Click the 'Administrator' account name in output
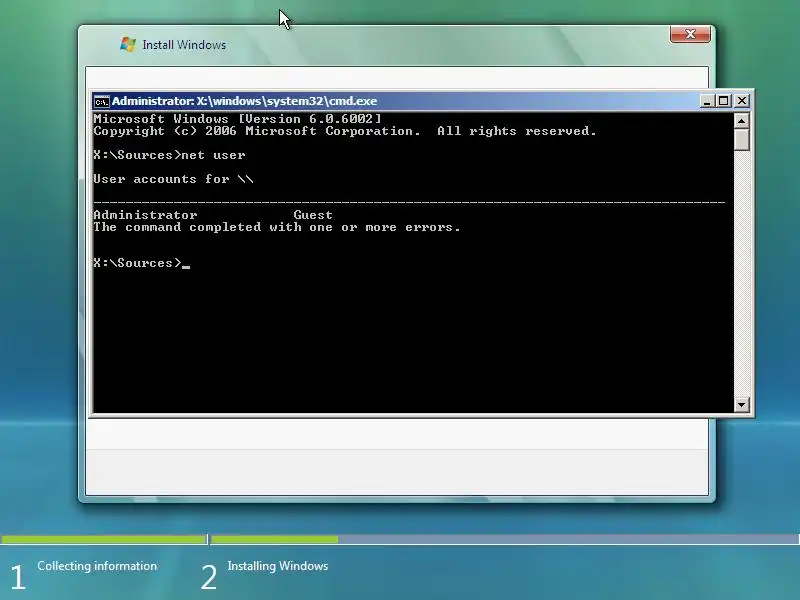This screenshot has height=600, width=800. click(x=145, y=215)
